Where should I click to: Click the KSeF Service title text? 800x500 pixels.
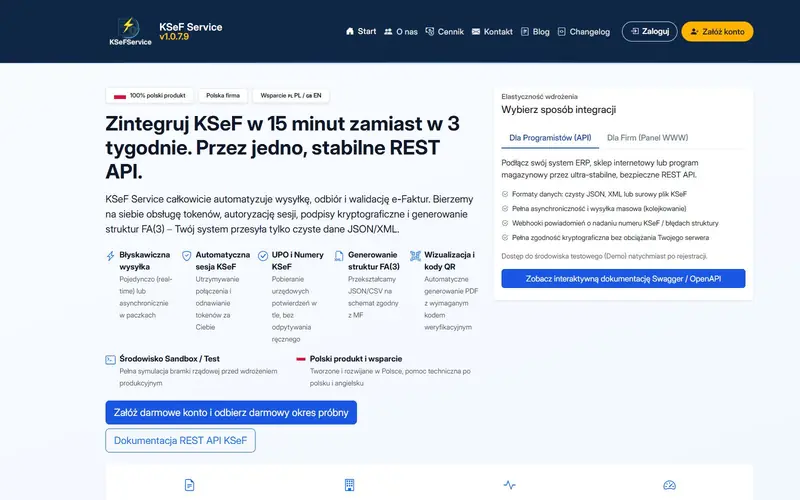[x=190, y=27]
